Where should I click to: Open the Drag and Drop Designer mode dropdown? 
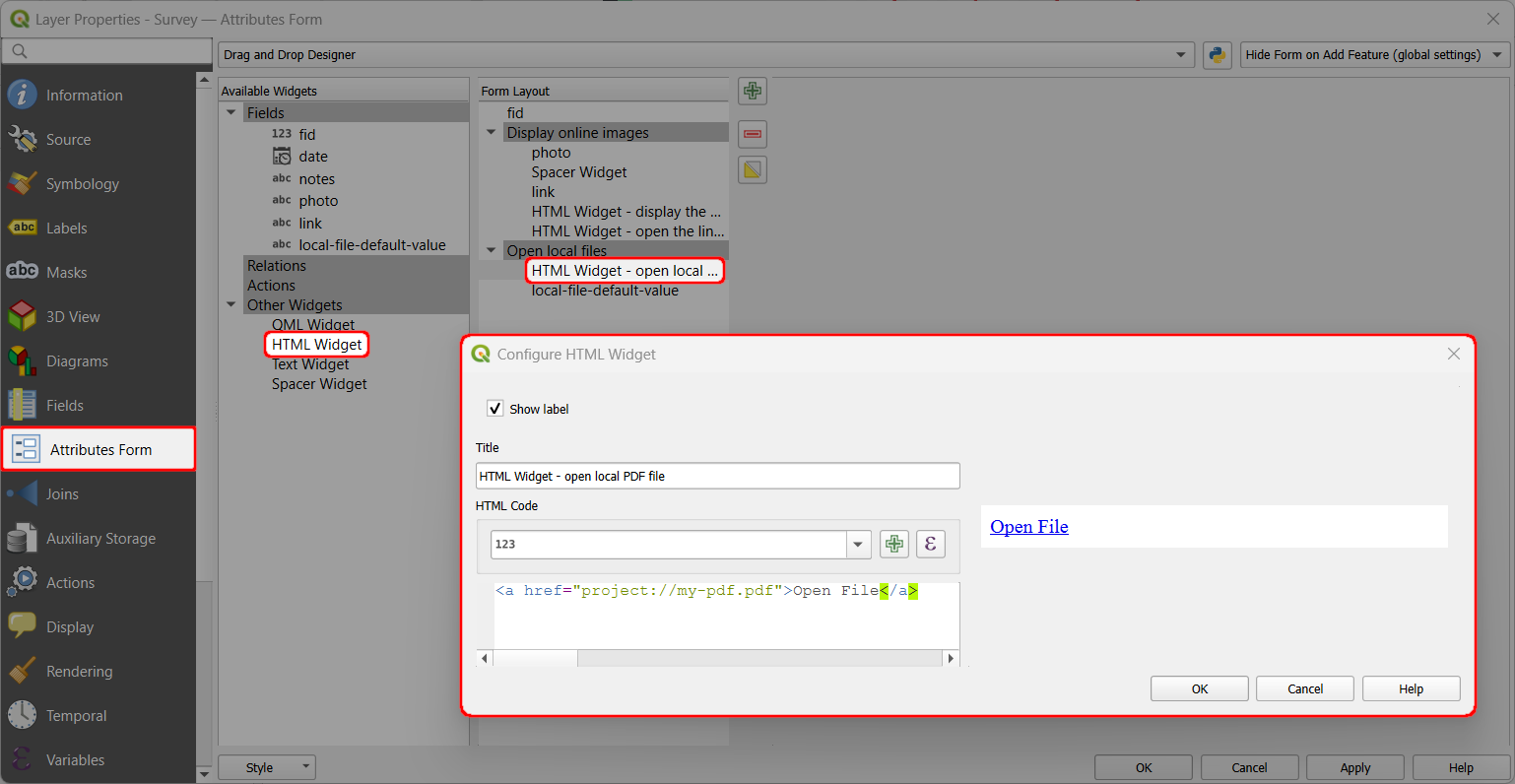pos(1181,55)
